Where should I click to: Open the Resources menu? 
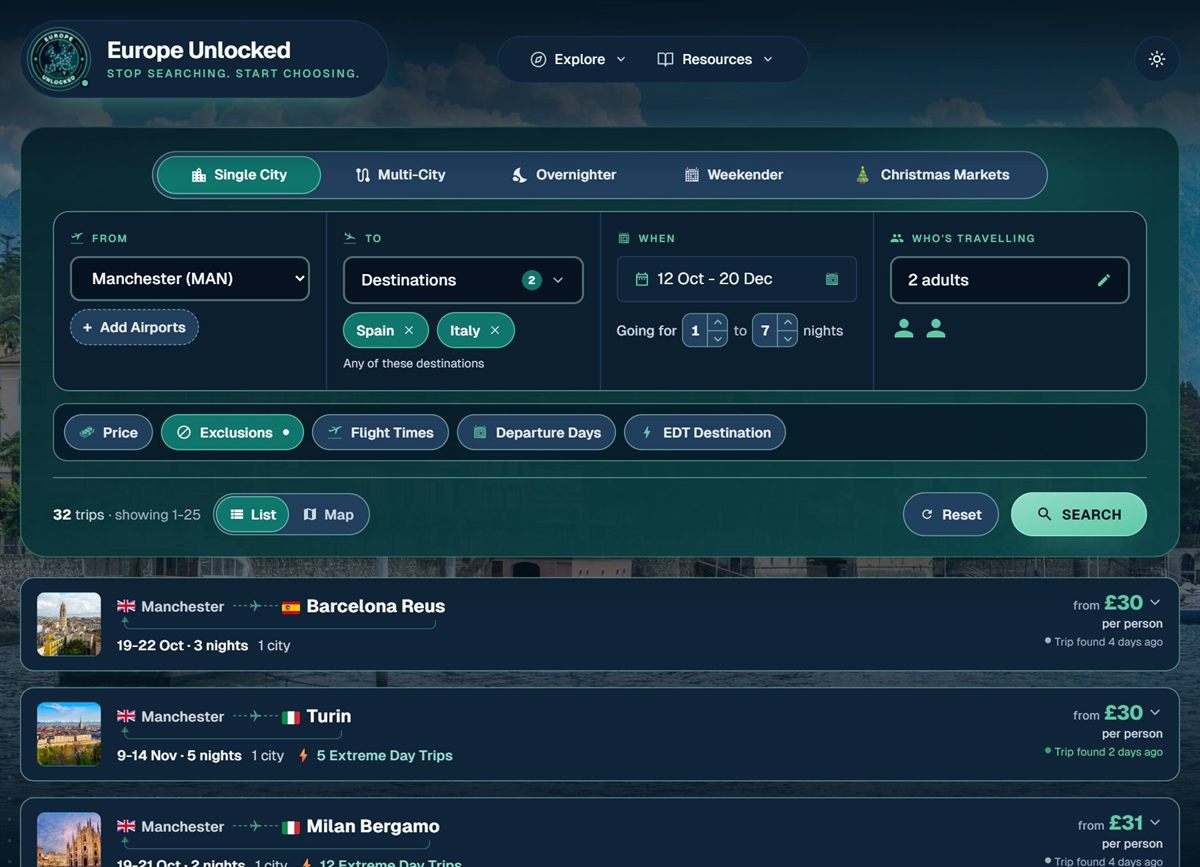coord(715,59)
